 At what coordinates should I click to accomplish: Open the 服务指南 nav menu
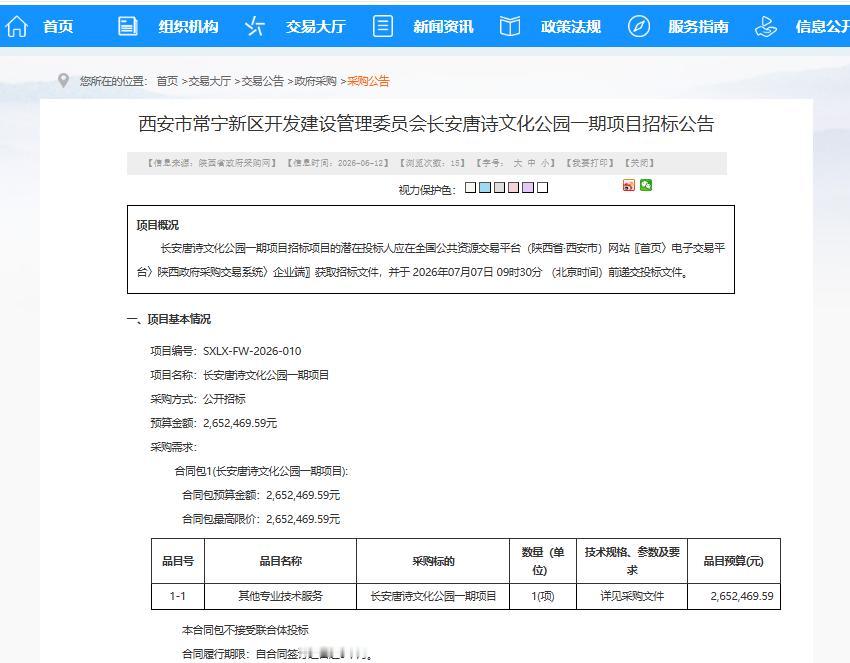(698, 26)
